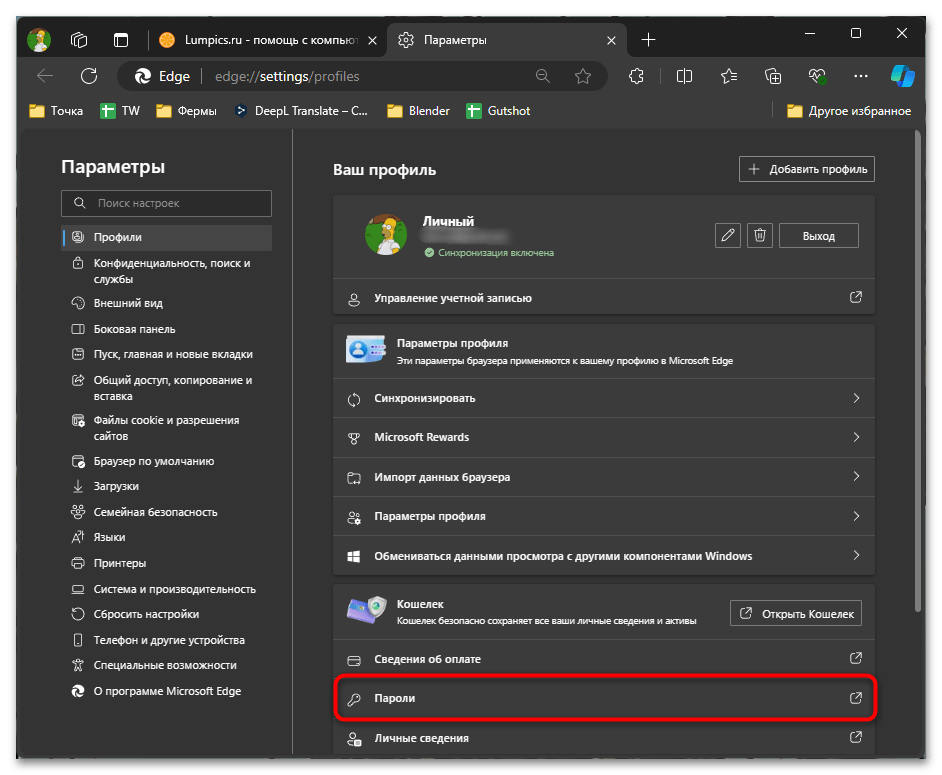Open Принтеры settings

point(167,564)
